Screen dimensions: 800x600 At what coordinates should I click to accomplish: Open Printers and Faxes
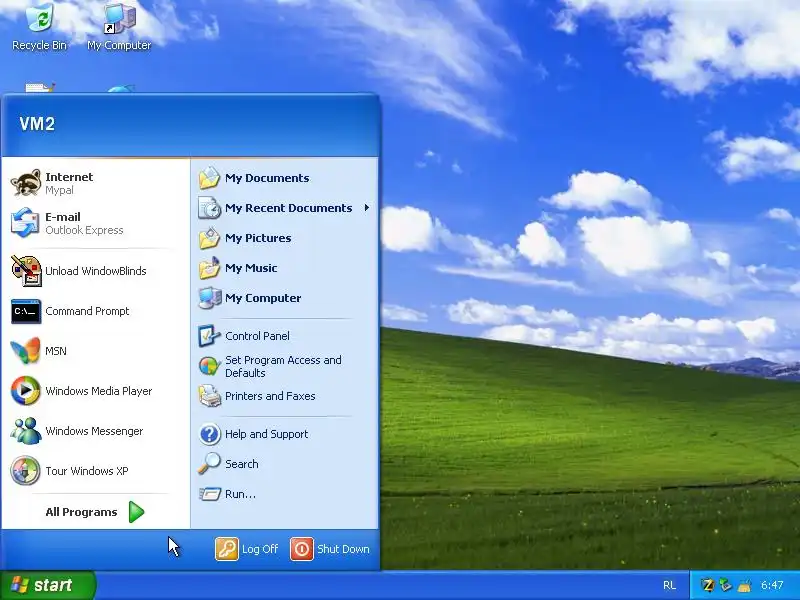pyautogui.click(x=285, y=396)
